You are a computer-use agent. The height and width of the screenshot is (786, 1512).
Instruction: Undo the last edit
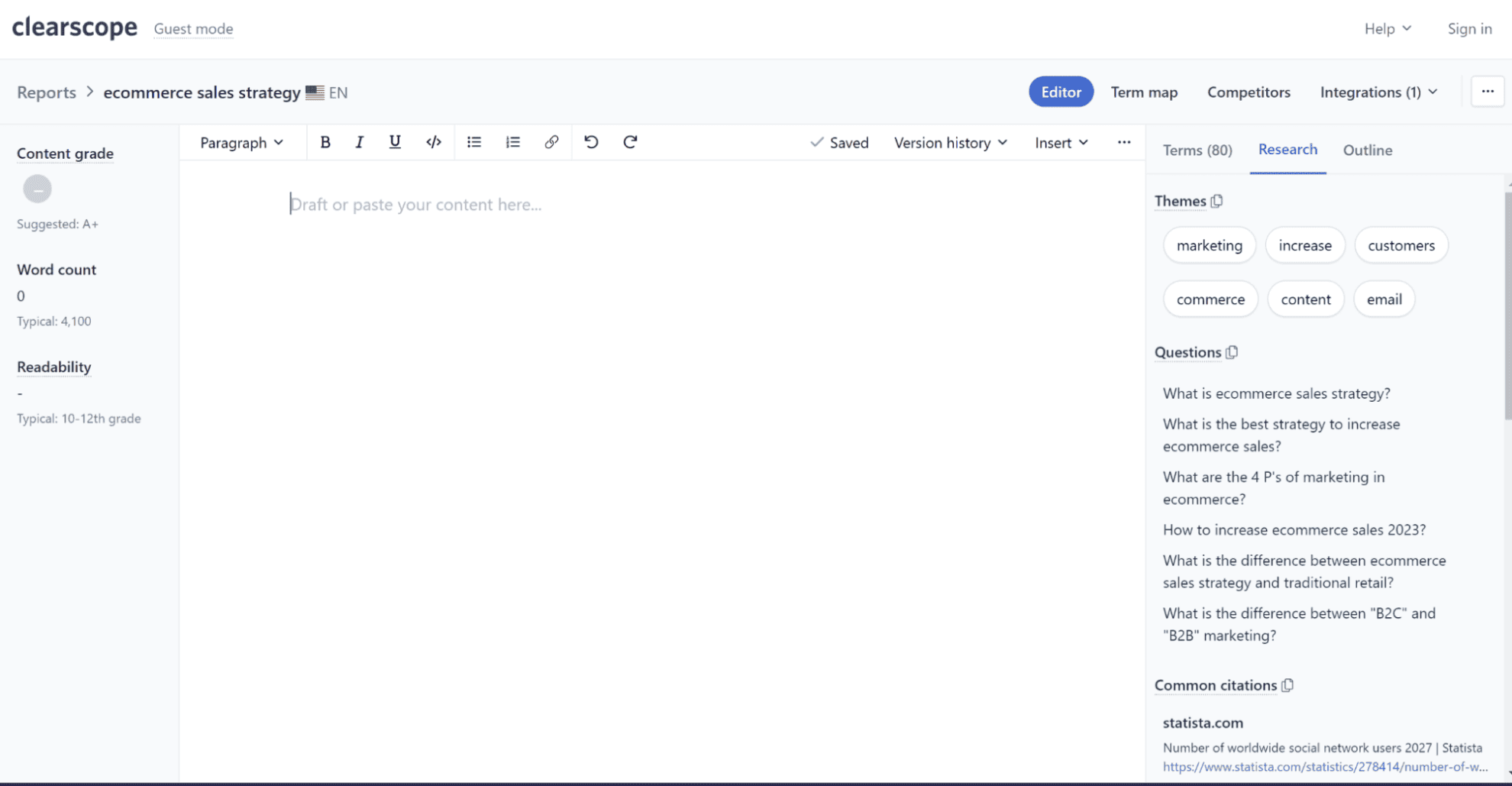(591, 142)
